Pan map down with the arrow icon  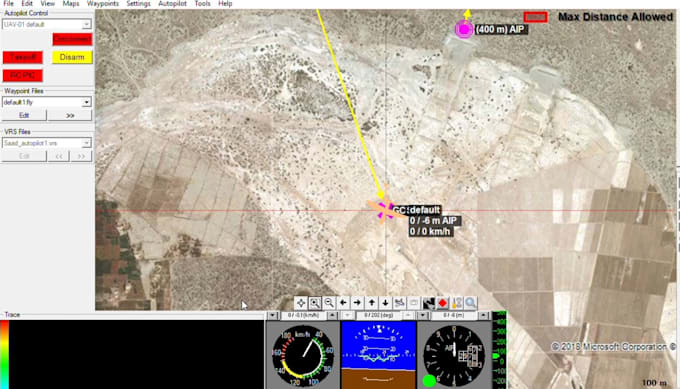[x=385, y=303]
